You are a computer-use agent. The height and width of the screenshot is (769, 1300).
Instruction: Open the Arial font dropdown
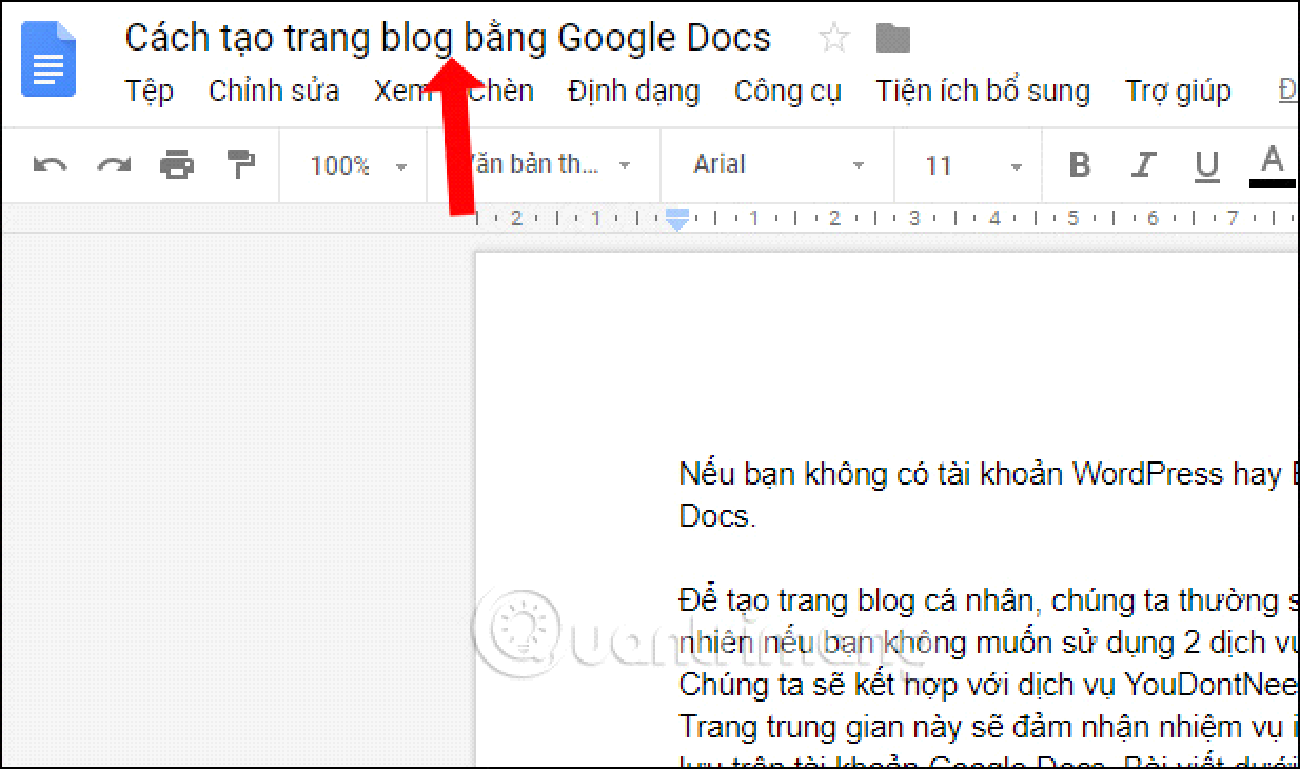point(778,165)
